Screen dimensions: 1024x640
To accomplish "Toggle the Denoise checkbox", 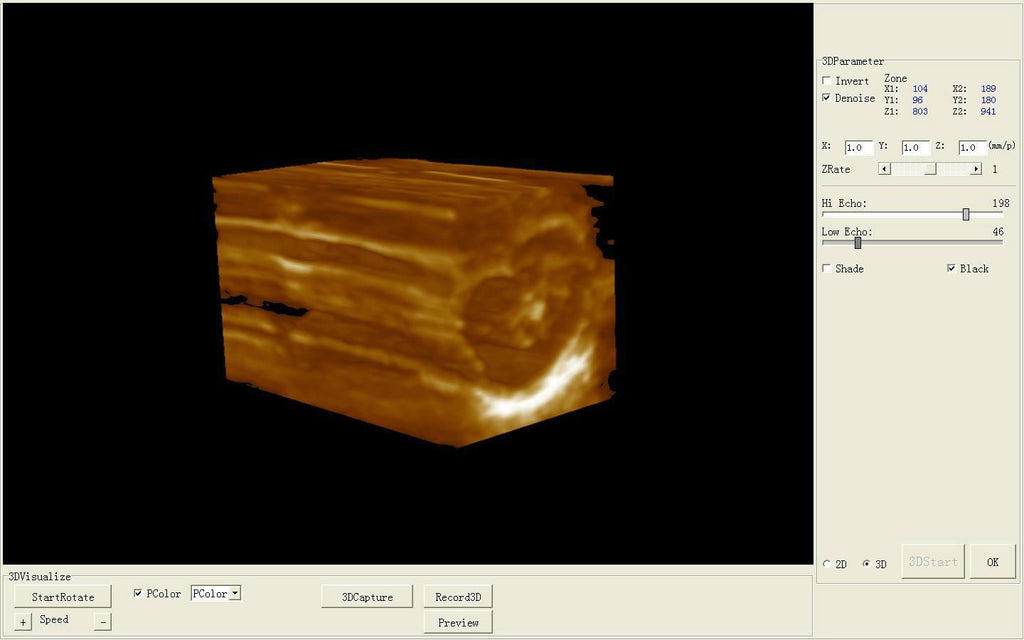I will coord(826,98).
